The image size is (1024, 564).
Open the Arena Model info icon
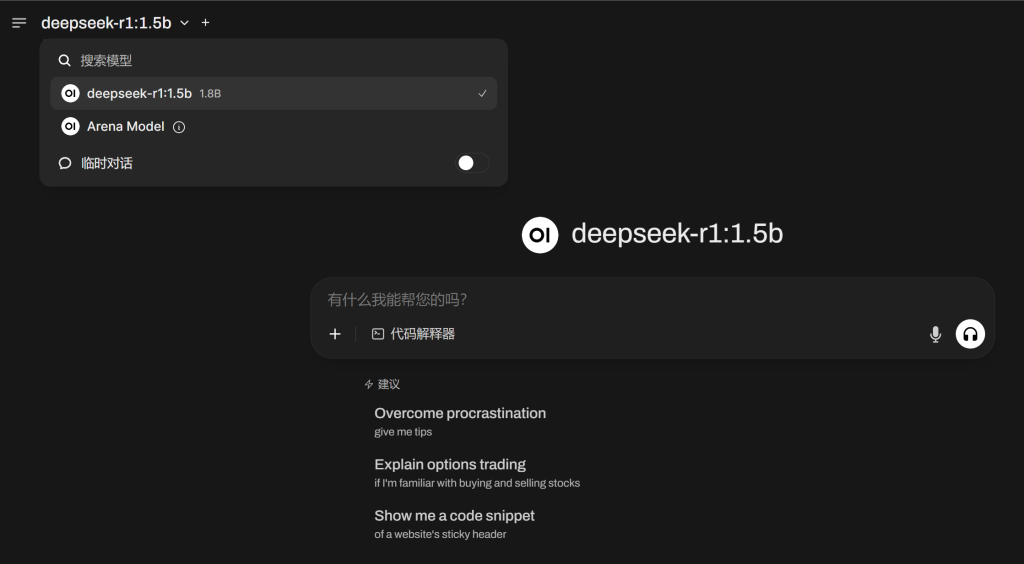click(179, 127)
